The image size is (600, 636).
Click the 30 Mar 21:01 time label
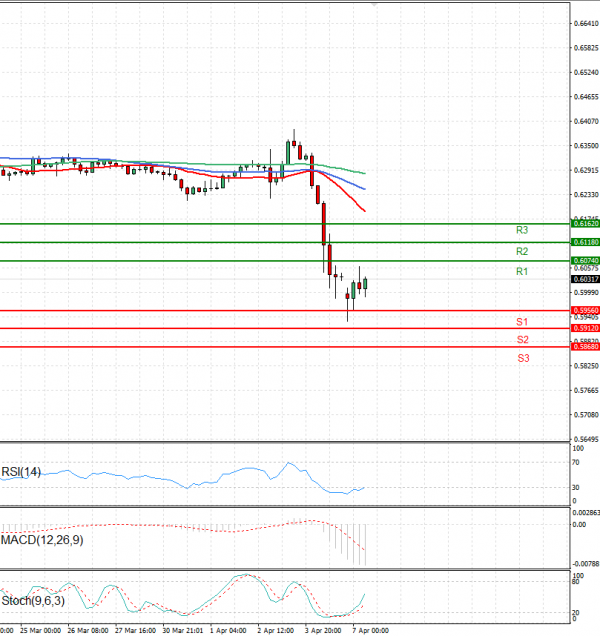coord(183,631)
